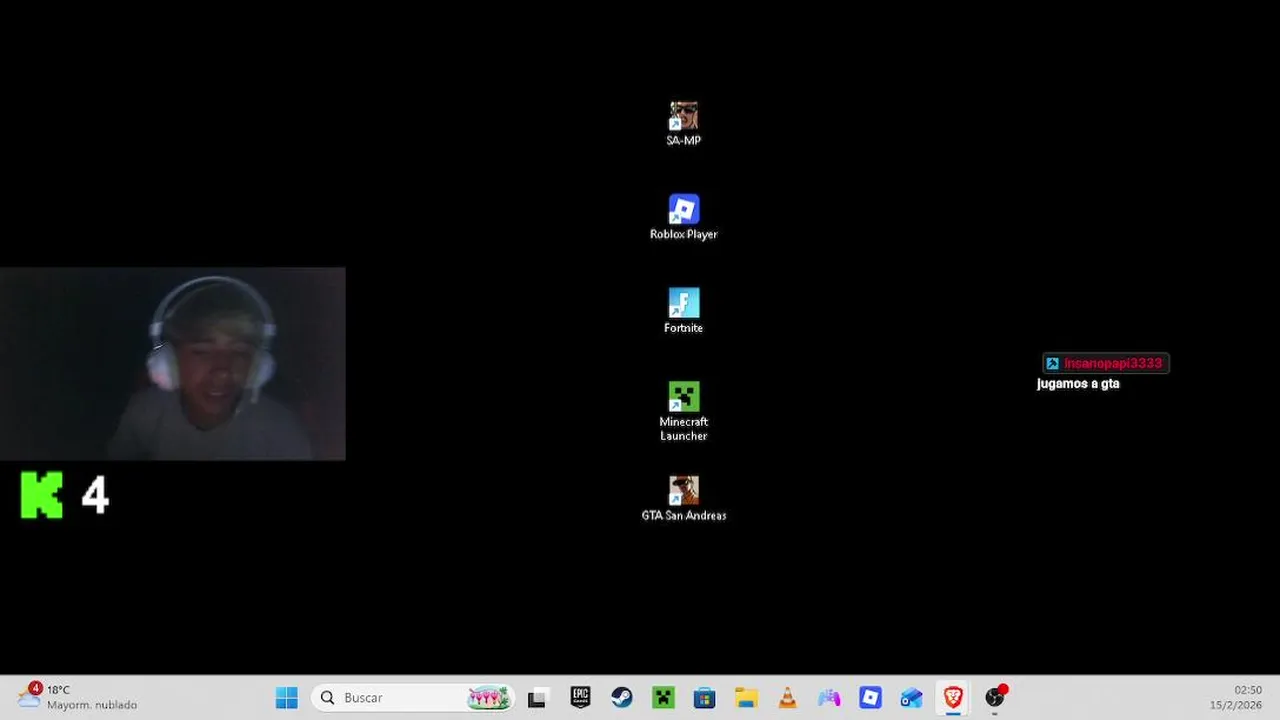Open the weather widget showing 18°C
The width and height of the screenshot is (1280, 720).
(78, 697)
